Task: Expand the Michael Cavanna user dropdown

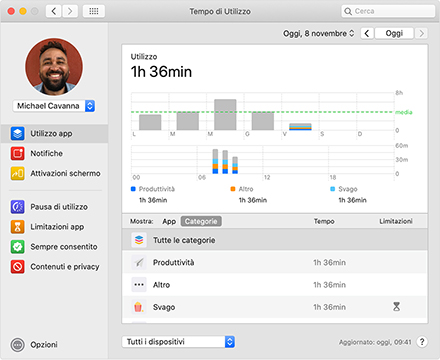Action: pyautogui.click(x=54, y=106)
